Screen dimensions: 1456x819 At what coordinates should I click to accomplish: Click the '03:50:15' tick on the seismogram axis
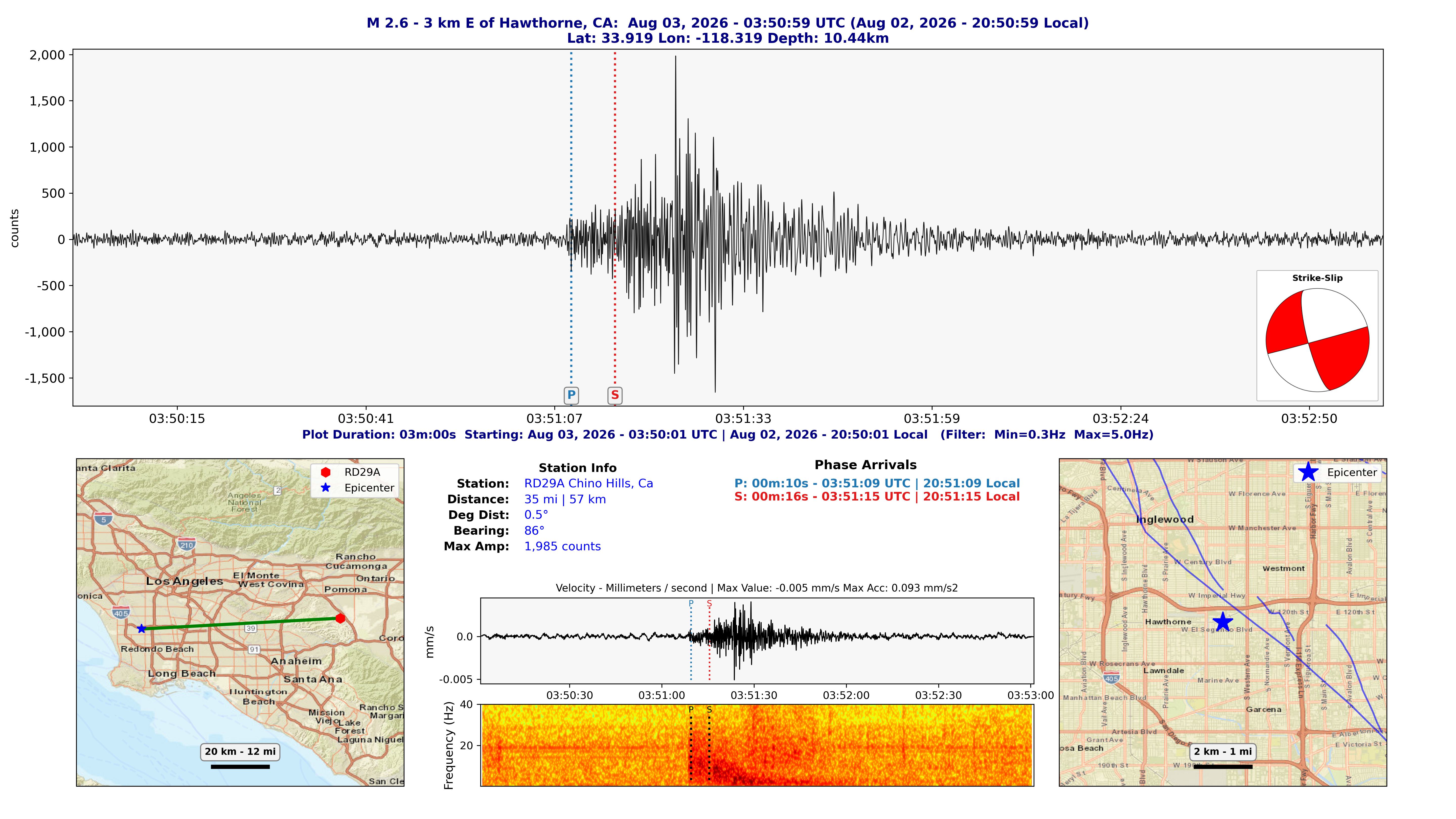(177, 419)
